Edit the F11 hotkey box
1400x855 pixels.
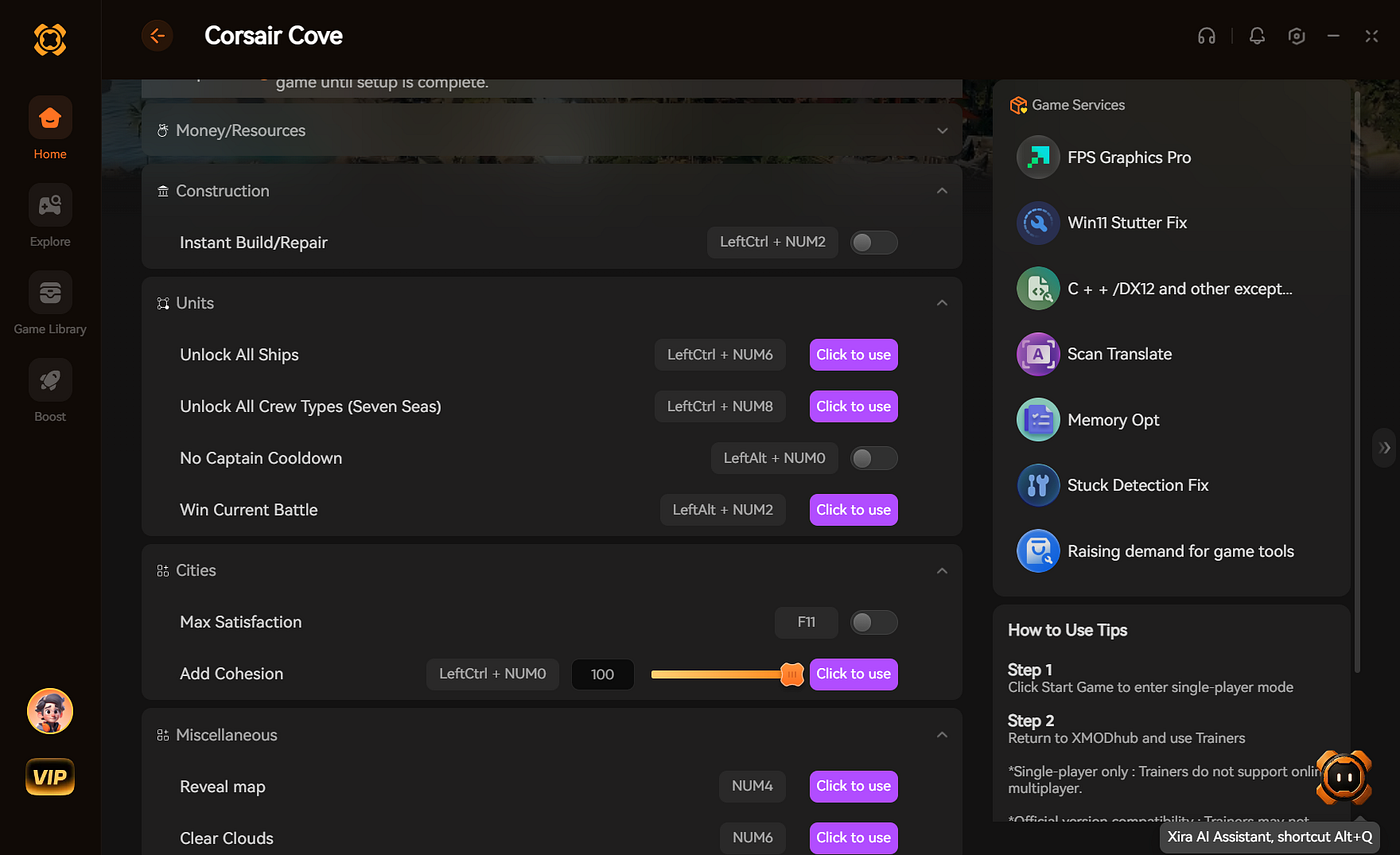806,622
